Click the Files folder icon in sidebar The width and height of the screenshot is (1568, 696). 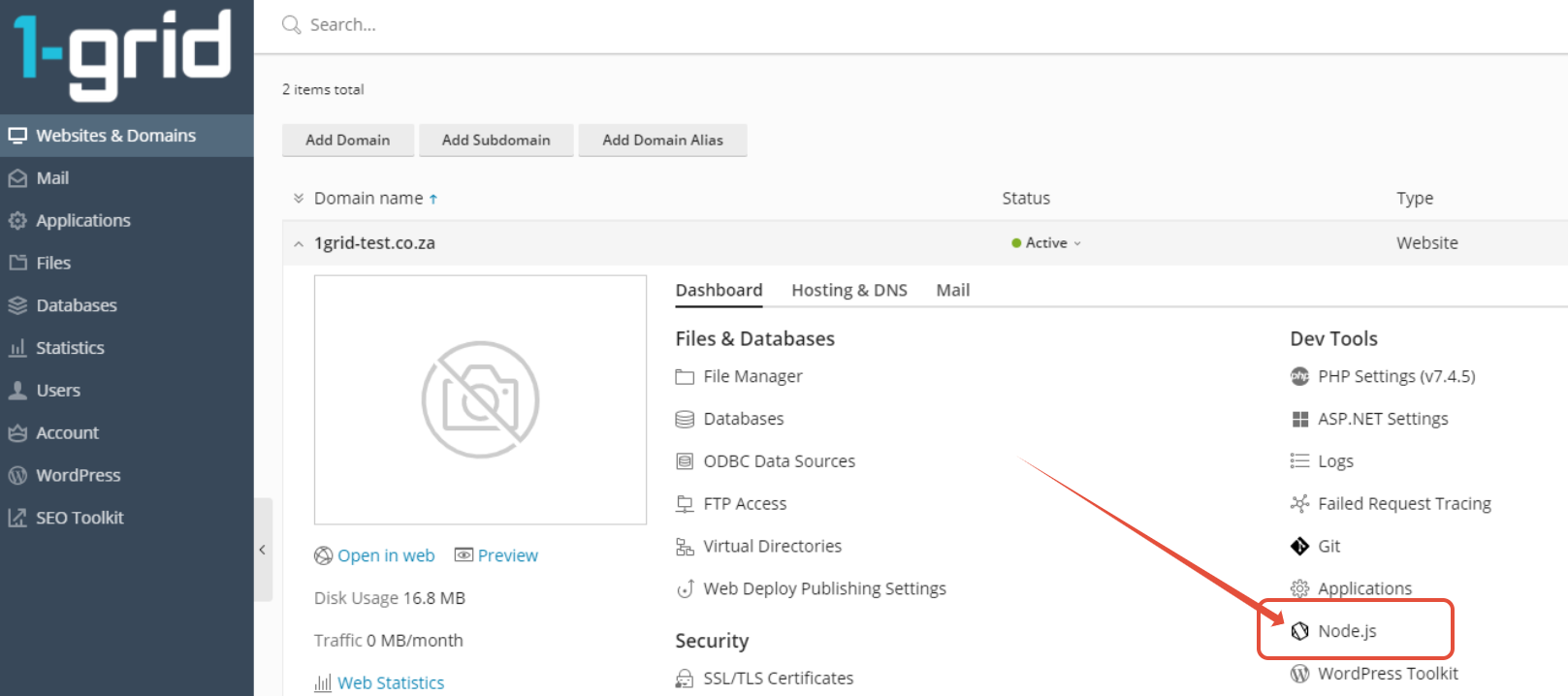click(x=17, y=263)
